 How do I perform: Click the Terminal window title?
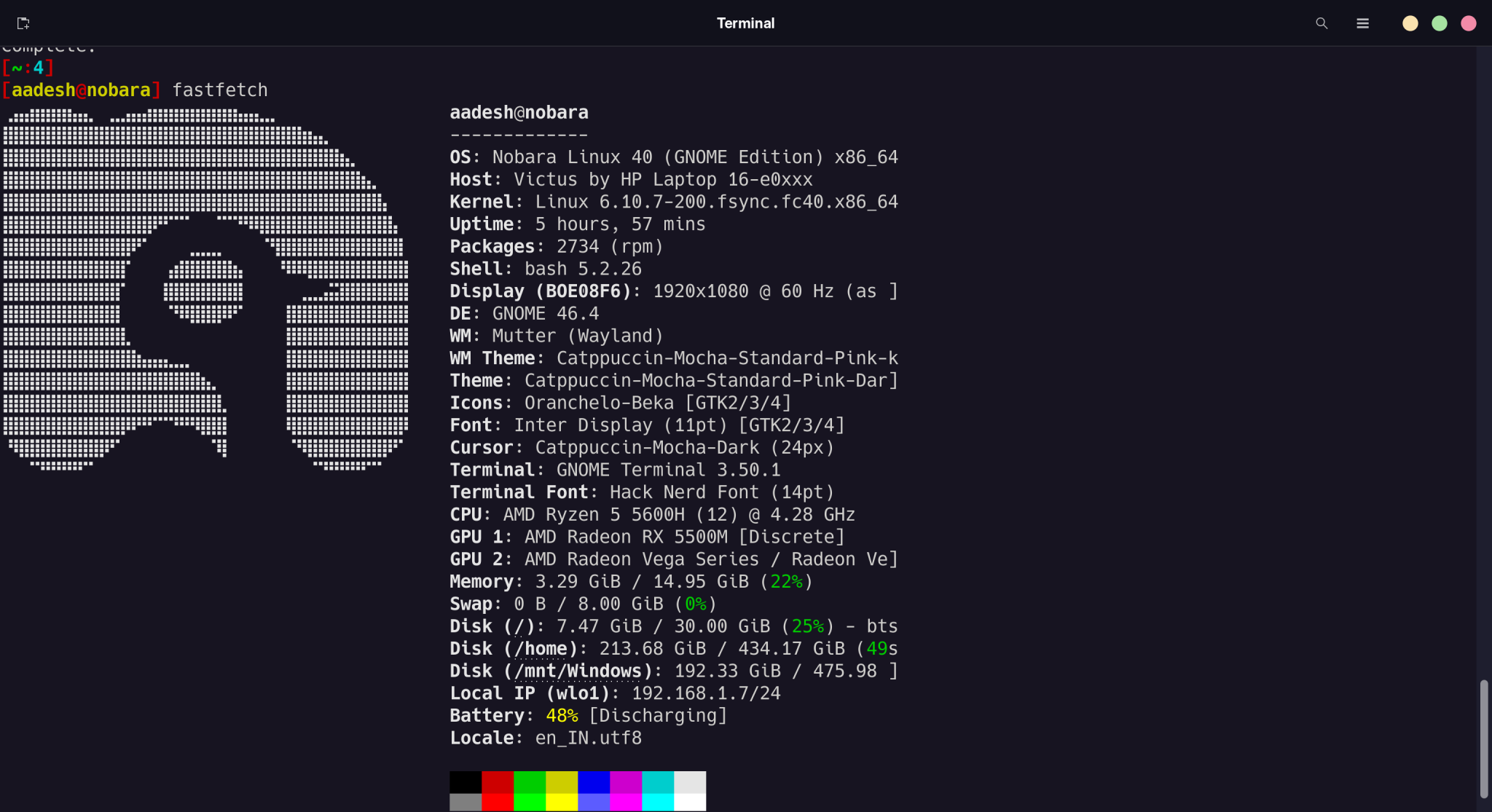pyautogui.click(x=745, y=23)
